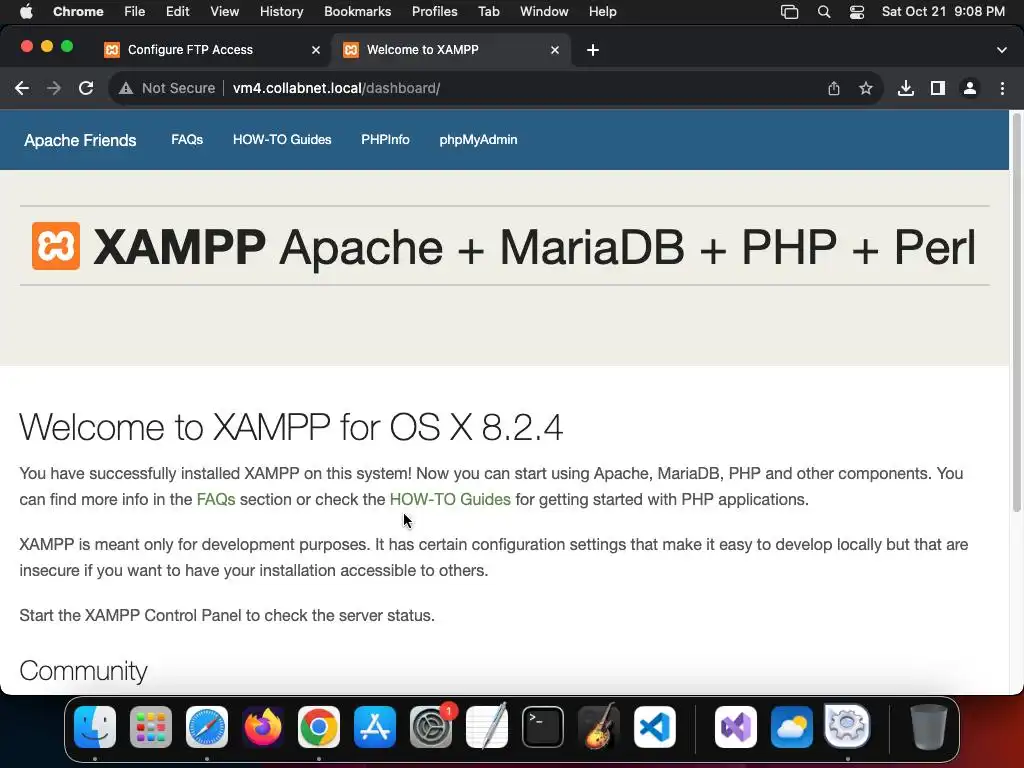Open the share icon in address bar
Viewport: 1024px width, 768px height.
[x=834, y=88]
